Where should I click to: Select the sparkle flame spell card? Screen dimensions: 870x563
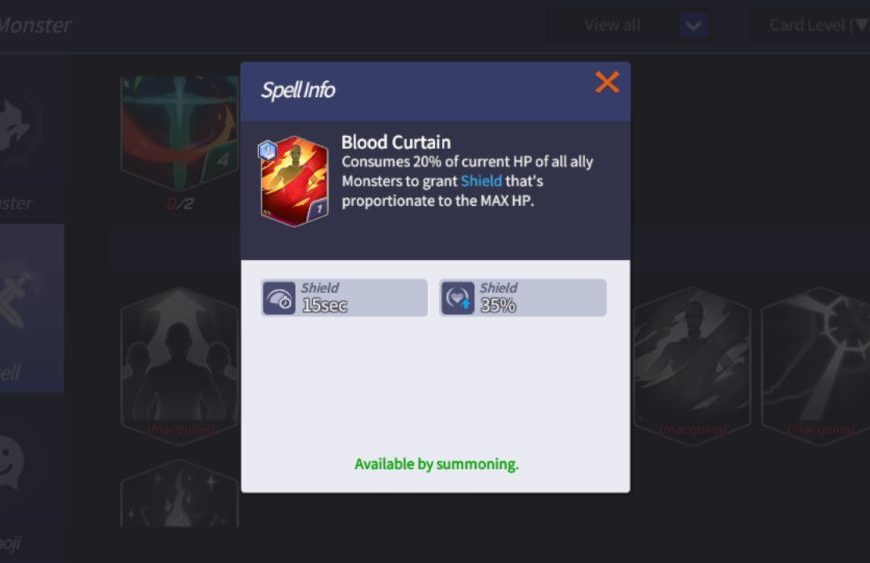[180, 493]
